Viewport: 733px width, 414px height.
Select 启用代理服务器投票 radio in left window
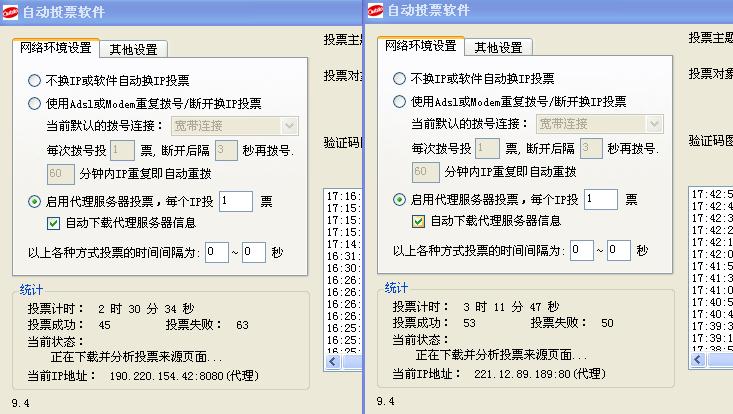36,201
